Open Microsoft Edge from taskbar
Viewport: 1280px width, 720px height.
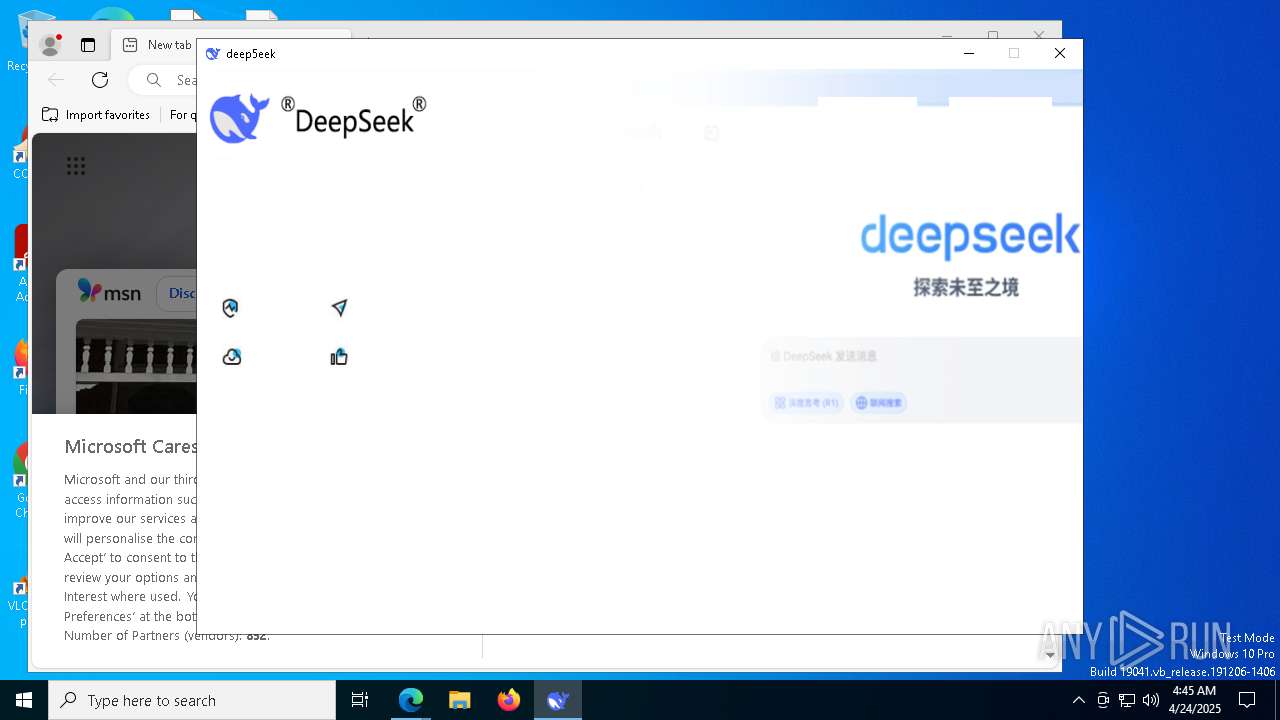[411, 700]
